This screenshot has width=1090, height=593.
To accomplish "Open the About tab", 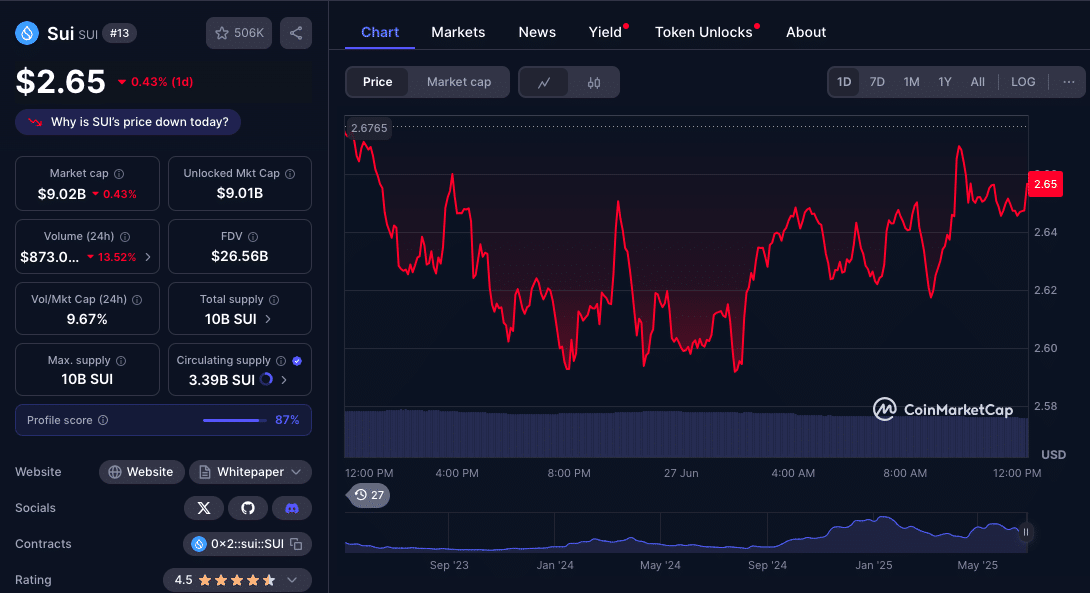I will (806, 32).
